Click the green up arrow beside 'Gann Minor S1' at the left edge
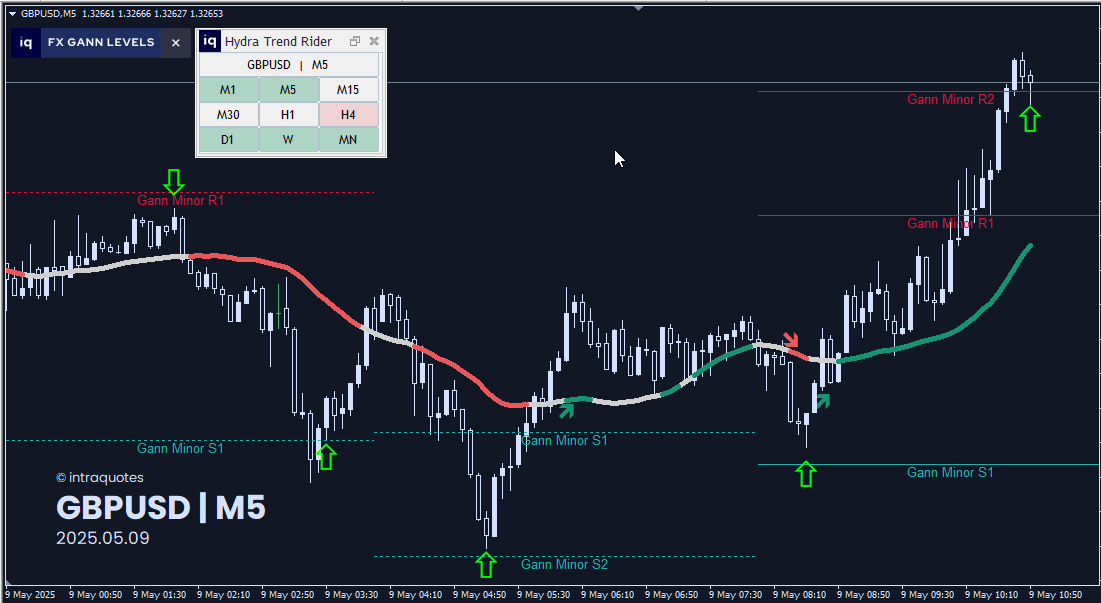The height and width of the screenshot is (603, 1101). click(x=326, y=456)
